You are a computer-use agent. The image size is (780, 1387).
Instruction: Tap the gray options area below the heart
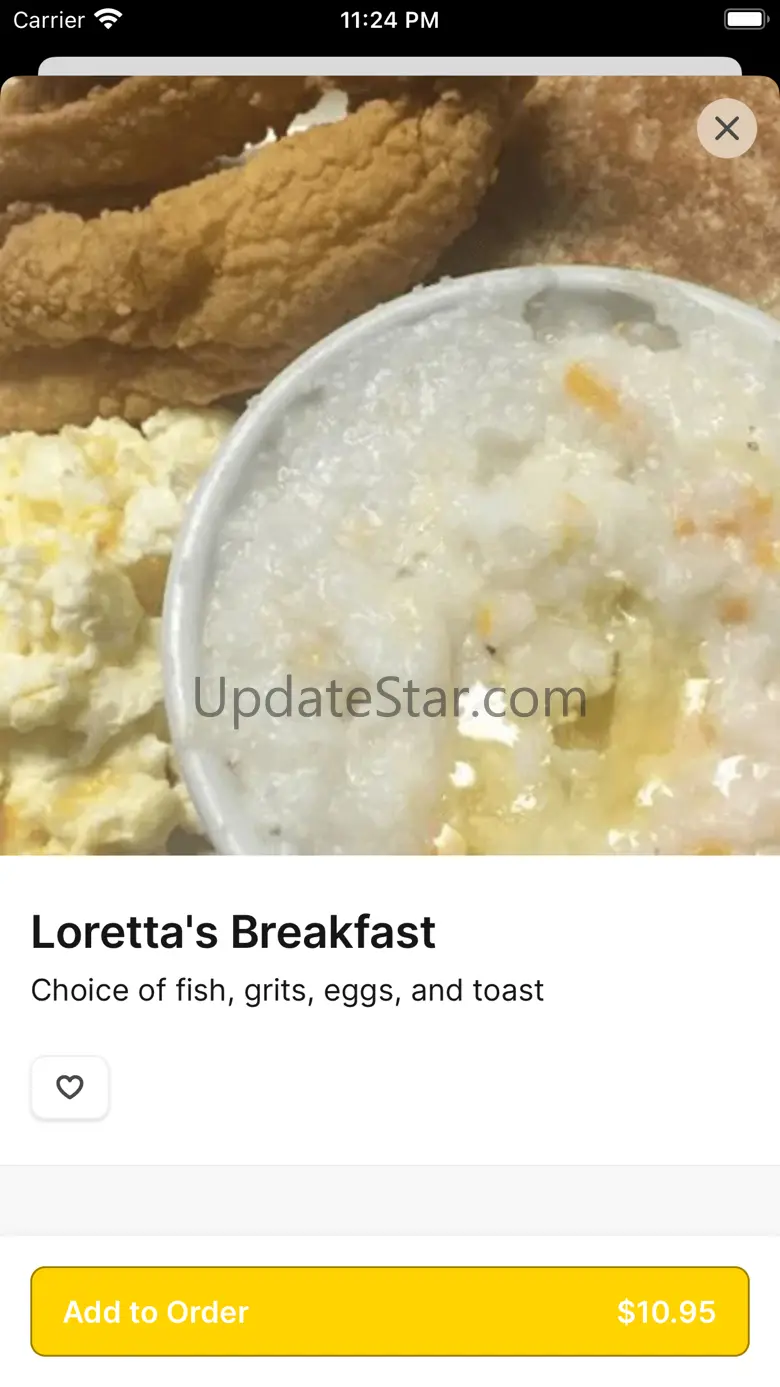point(390,1200)
